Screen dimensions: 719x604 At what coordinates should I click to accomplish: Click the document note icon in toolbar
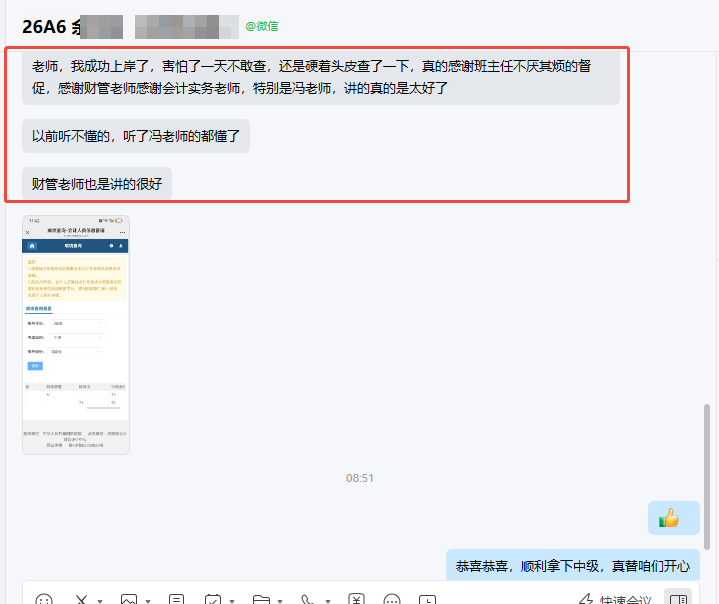[x=177, y=600]
